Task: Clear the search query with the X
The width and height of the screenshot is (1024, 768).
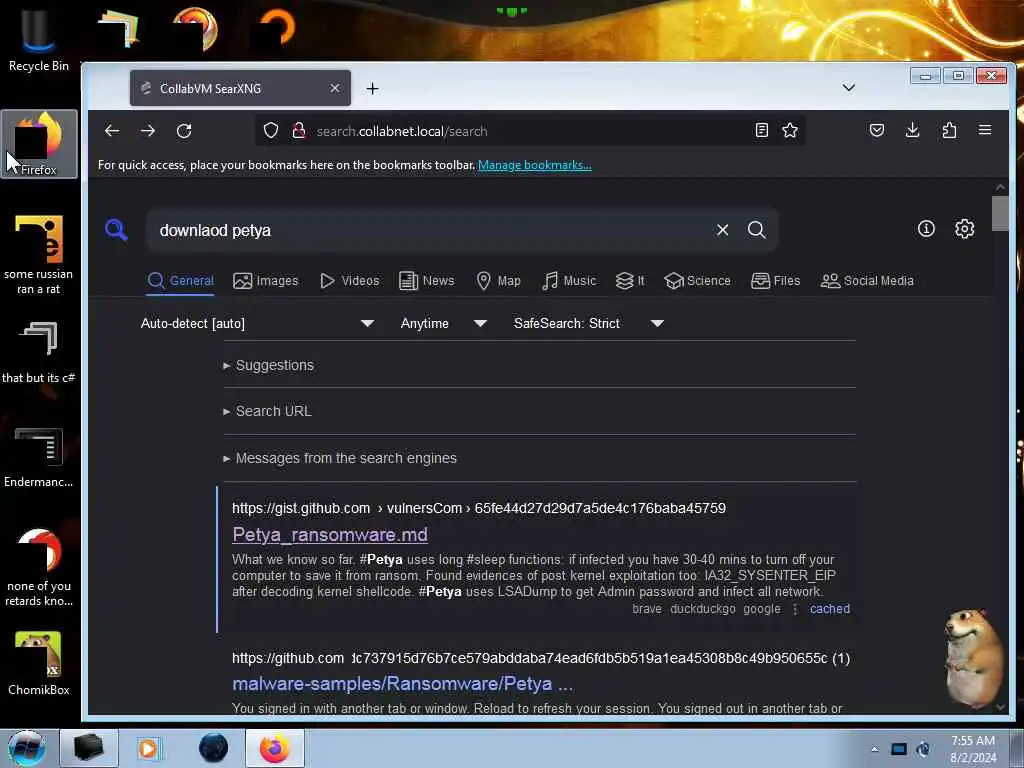Action: 722,230
